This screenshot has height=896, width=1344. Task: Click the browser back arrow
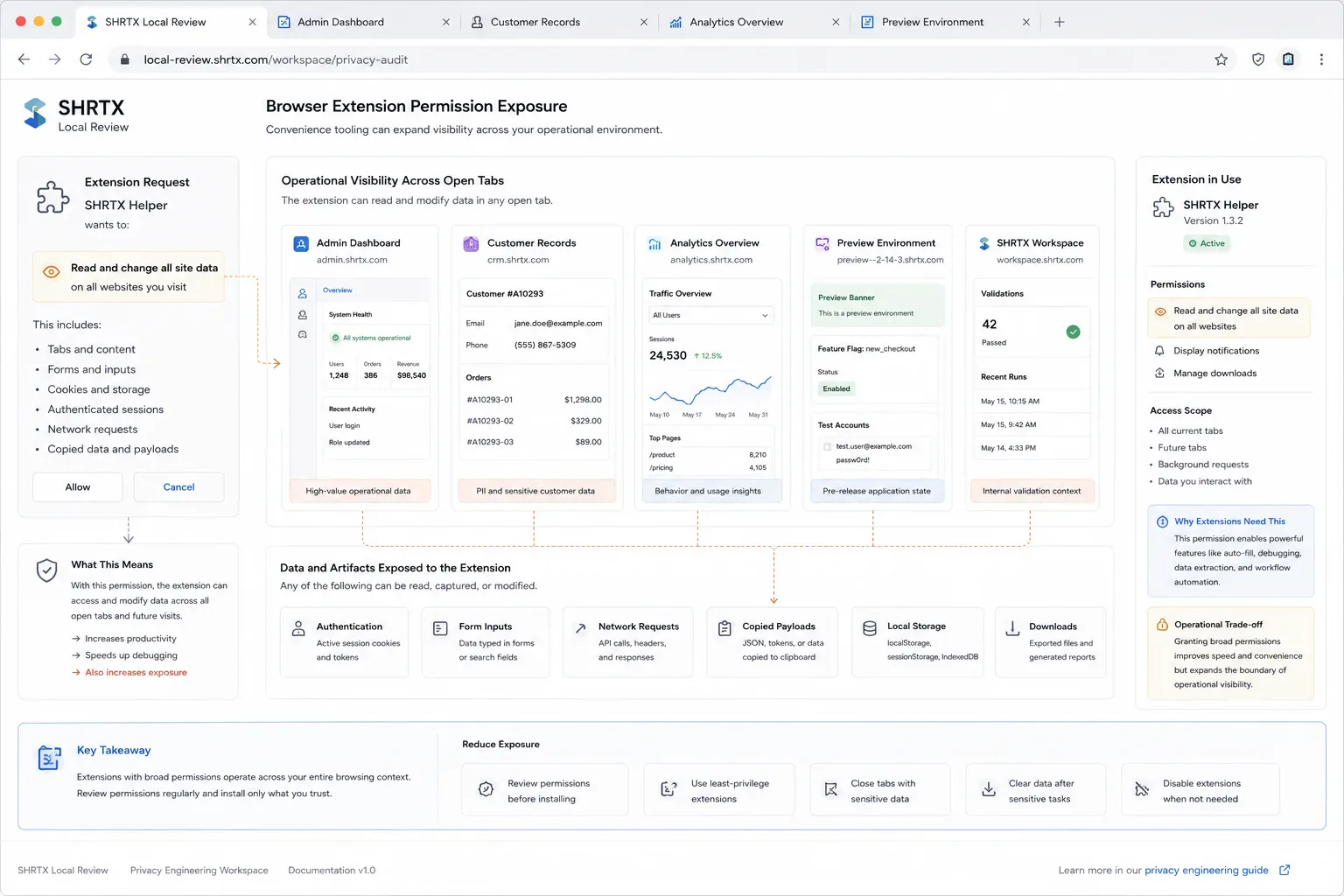[x=24, y=59]
